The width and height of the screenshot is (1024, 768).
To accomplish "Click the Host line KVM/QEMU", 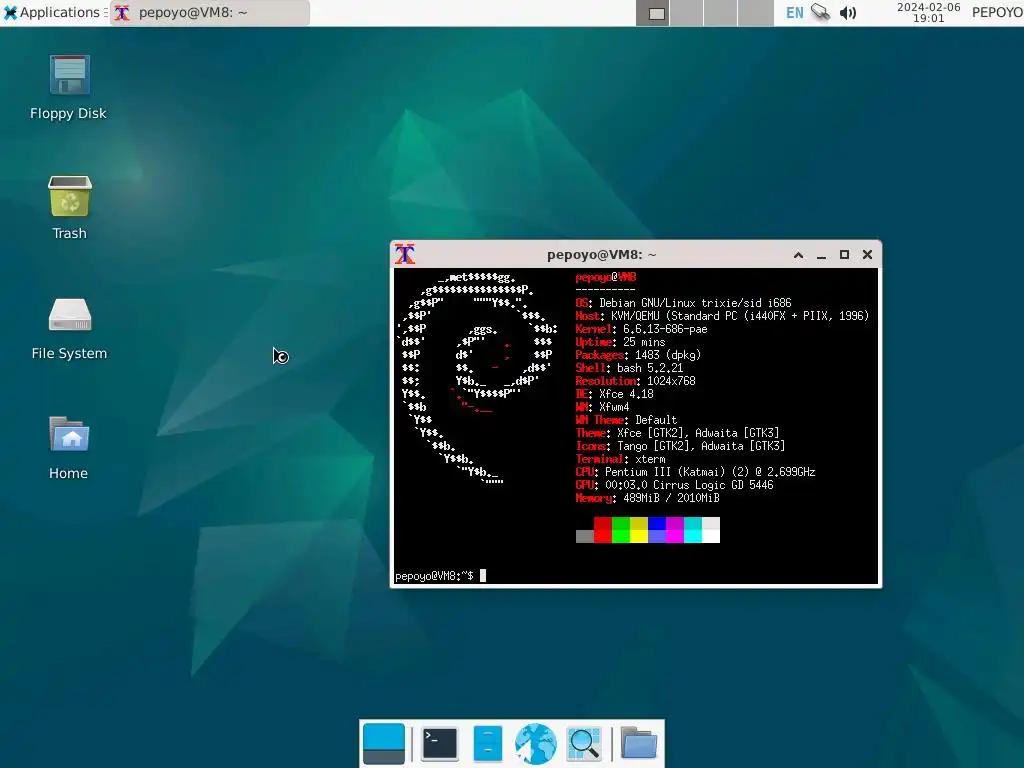I will click(722, 316).
